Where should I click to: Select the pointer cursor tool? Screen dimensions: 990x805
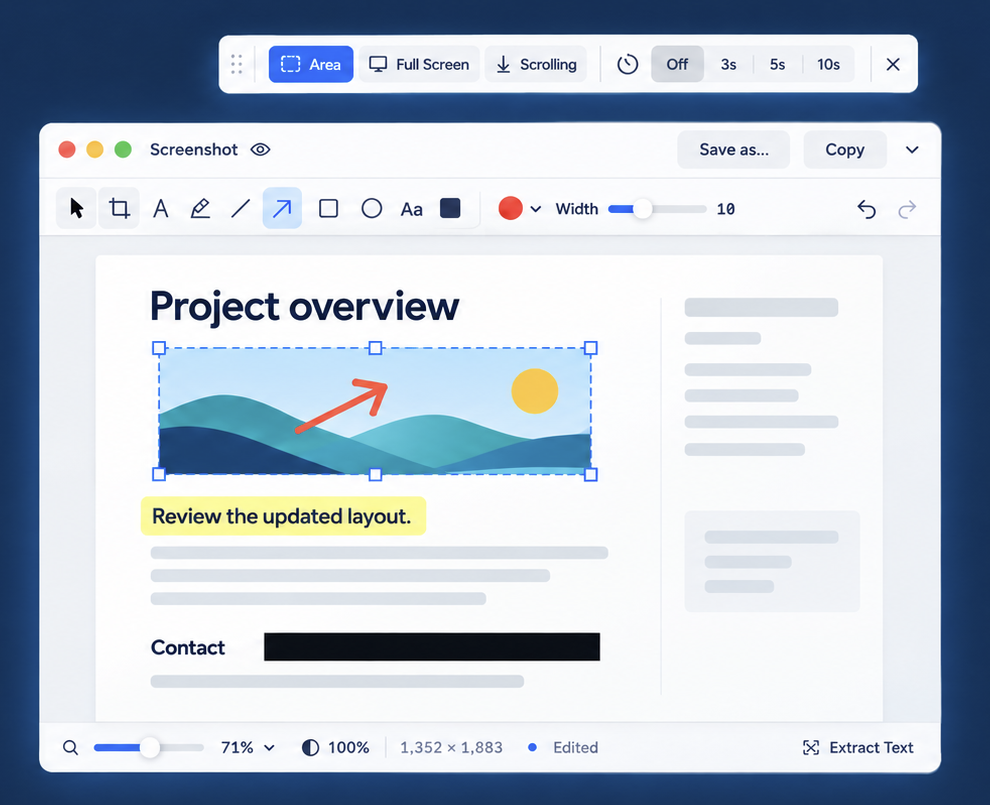(x=76, y=208)
